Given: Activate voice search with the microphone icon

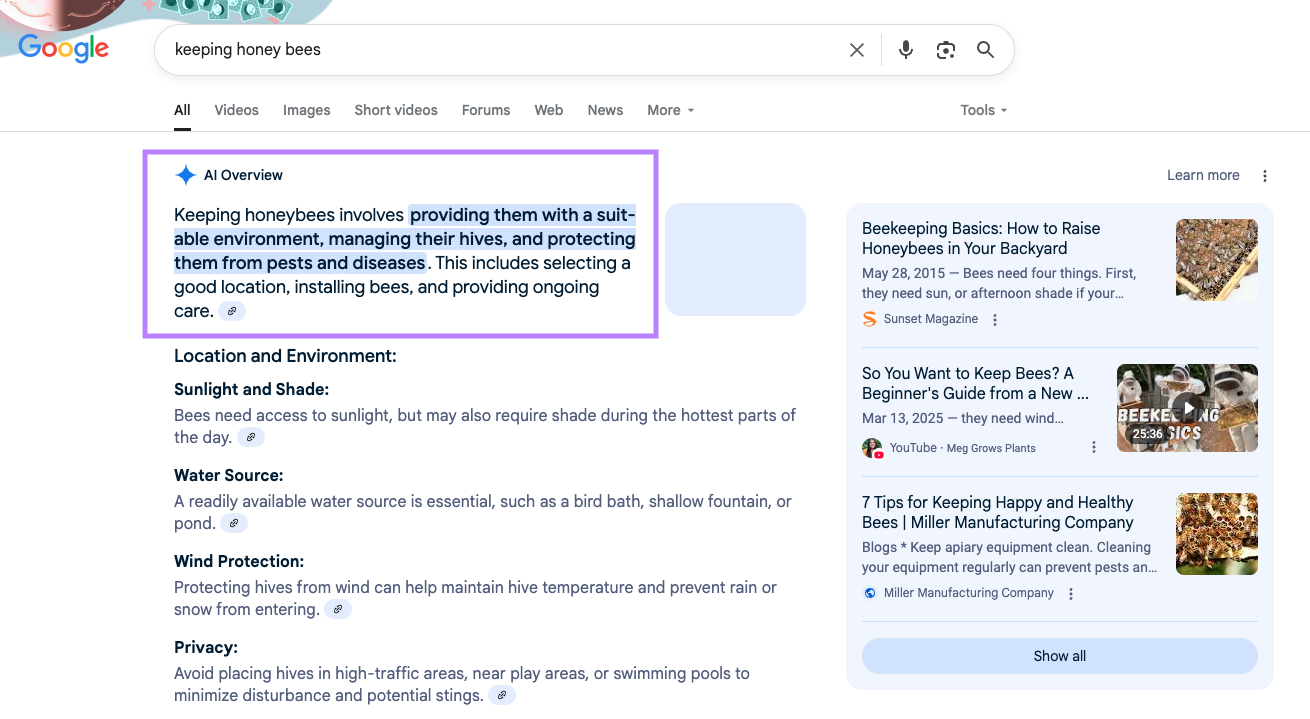Looking at the screenshot, I should 905,49.
